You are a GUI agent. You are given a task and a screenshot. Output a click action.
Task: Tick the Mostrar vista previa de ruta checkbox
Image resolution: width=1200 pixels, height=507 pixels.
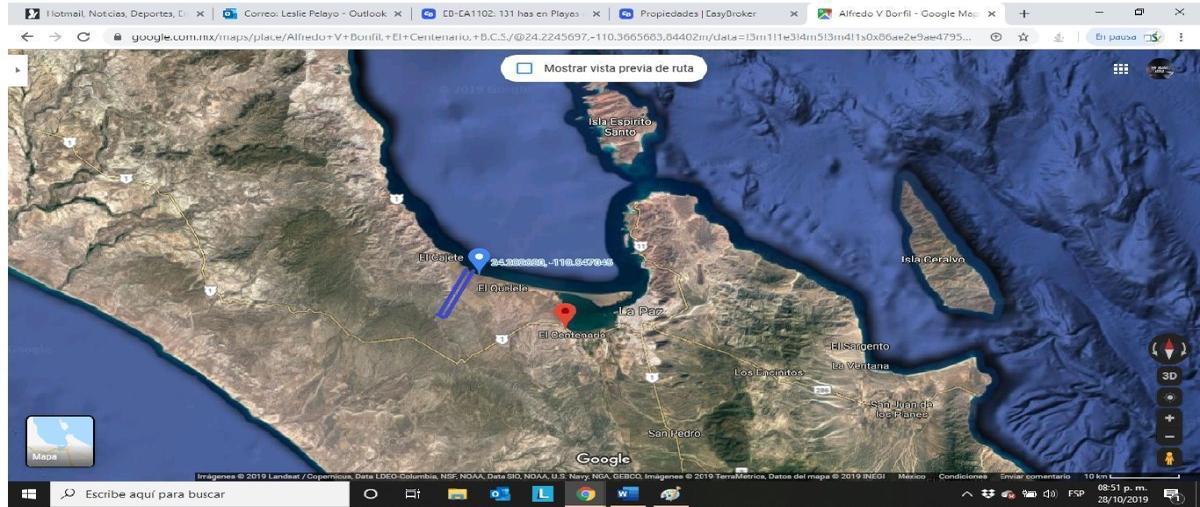click(525, 69)
